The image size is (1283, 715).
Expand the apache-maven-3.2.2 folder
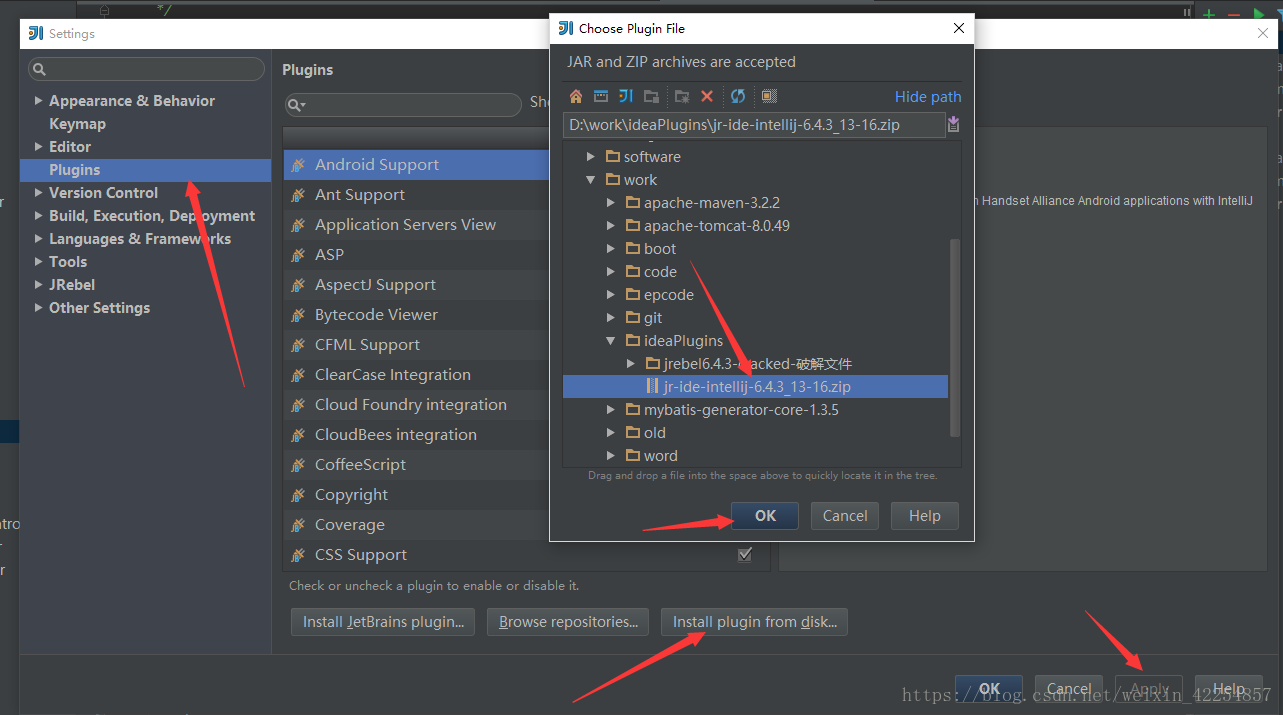click(611, 203)
